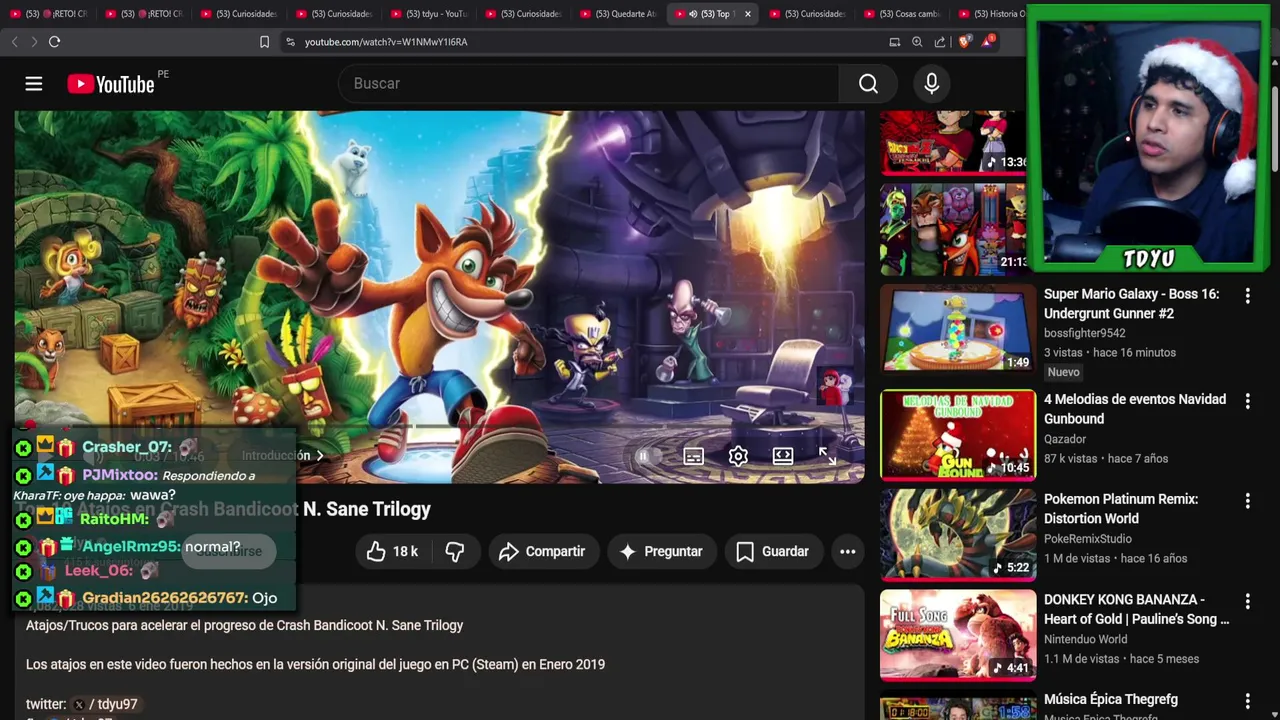The image size is (1280, 720).
Task: Toggle the player autoplay switch
Action: click(x=645, y=456)
